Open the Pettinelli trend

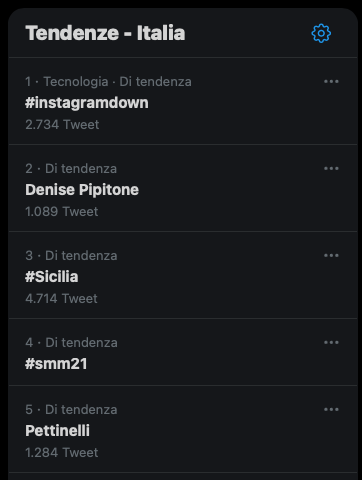coord(57,430)
